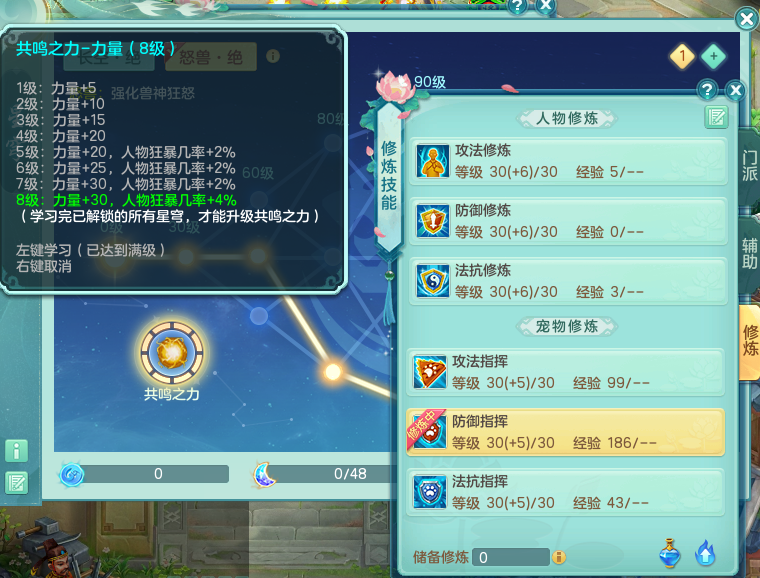Image resolution: width=760 pixels, height=578 pixels.
Task: Click the 共鸣之力 glowing orb icon
Action: point(172,352)
